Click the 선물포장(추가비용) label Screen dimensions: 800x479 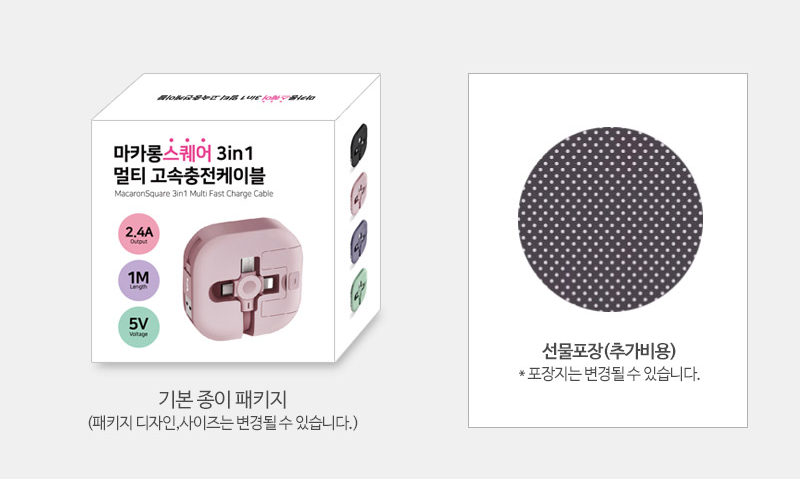point(609,351)
